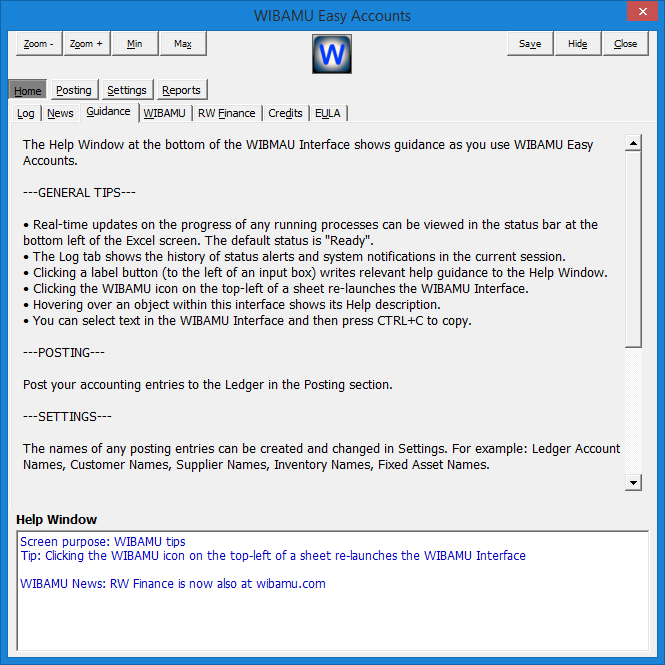Click the Min button
Screen dimensions: 665x665
click(134, 44)
